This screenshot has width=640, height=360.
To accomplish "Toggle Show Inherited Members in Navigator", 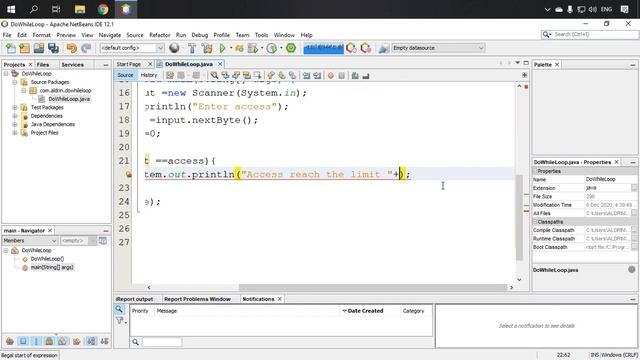I will coord(10,341).
